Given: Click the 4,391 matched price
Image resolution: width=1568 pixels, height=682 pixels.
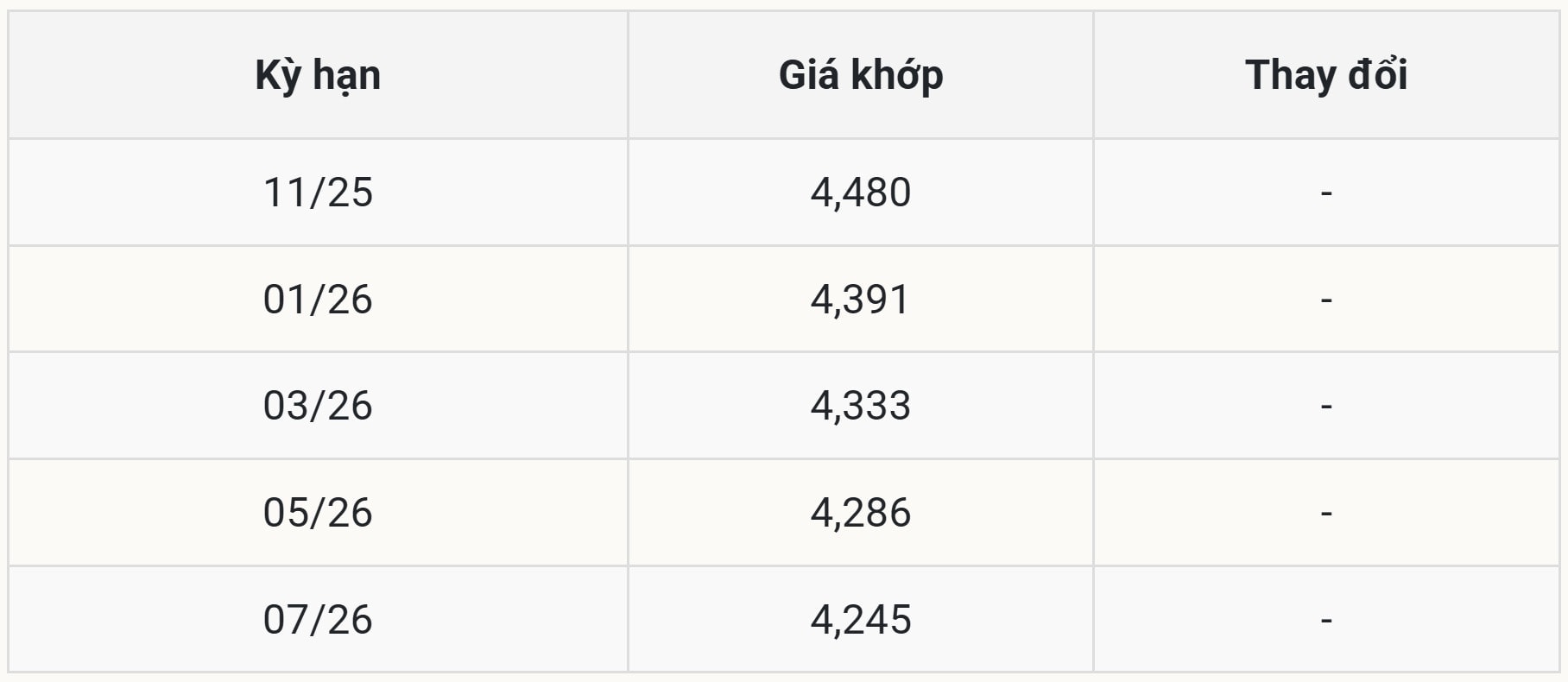Looking at the screenshot, I should 860,300.
